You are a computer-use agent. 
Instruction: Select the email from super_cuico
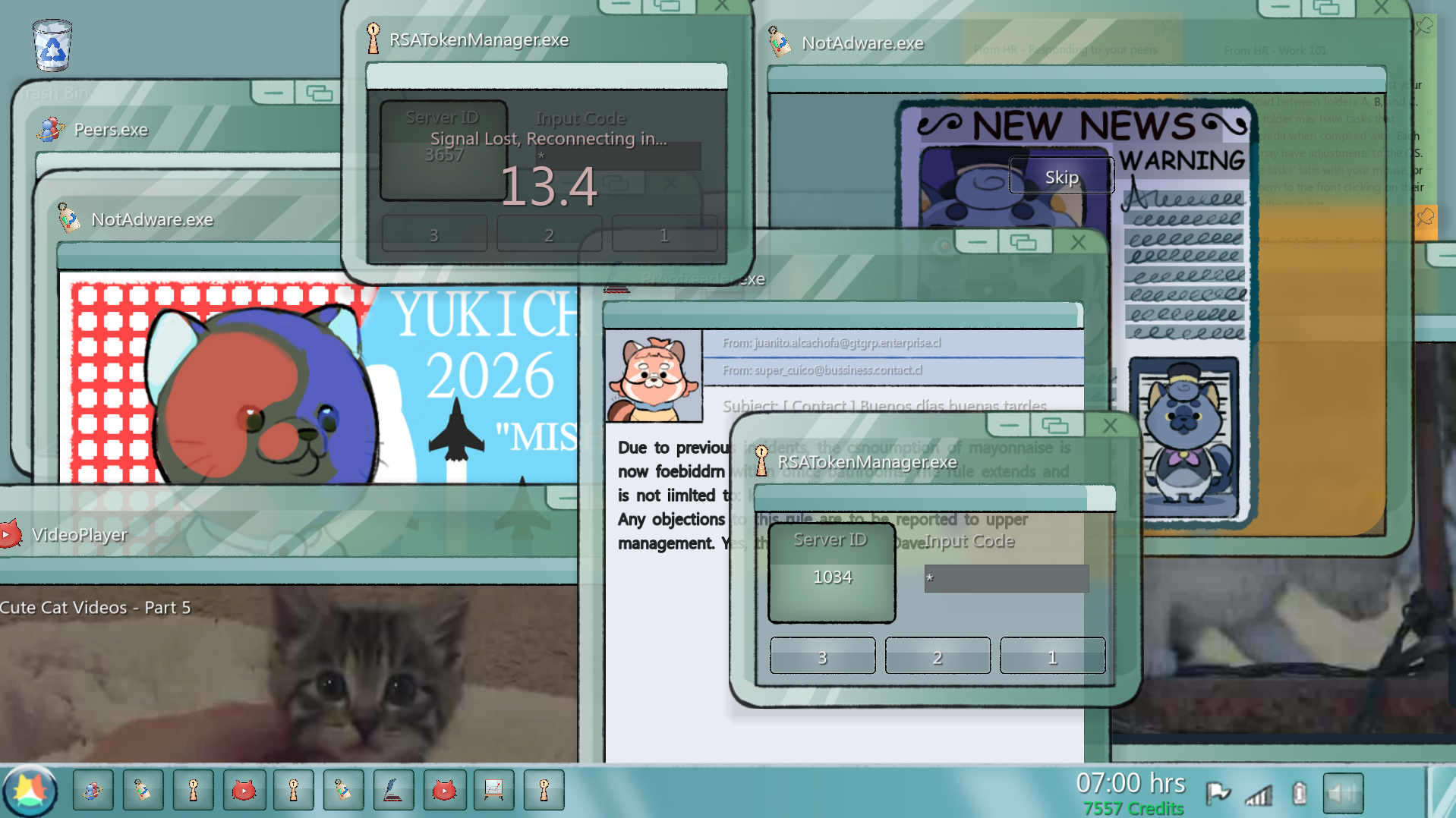[893, 370]
